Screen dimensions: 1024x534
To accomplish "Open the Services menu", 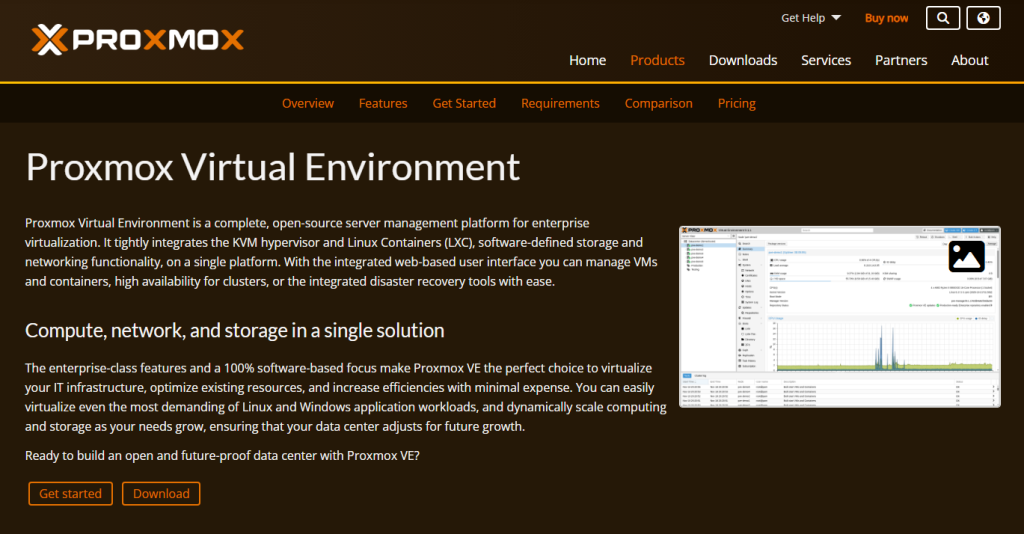I will click(825, 60).
